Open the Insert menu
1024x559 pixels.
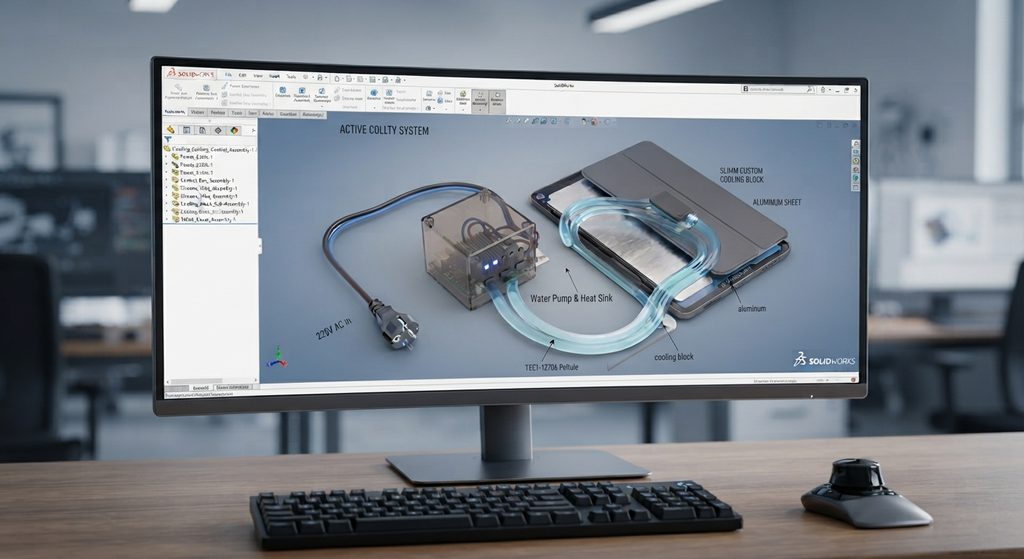274,76
